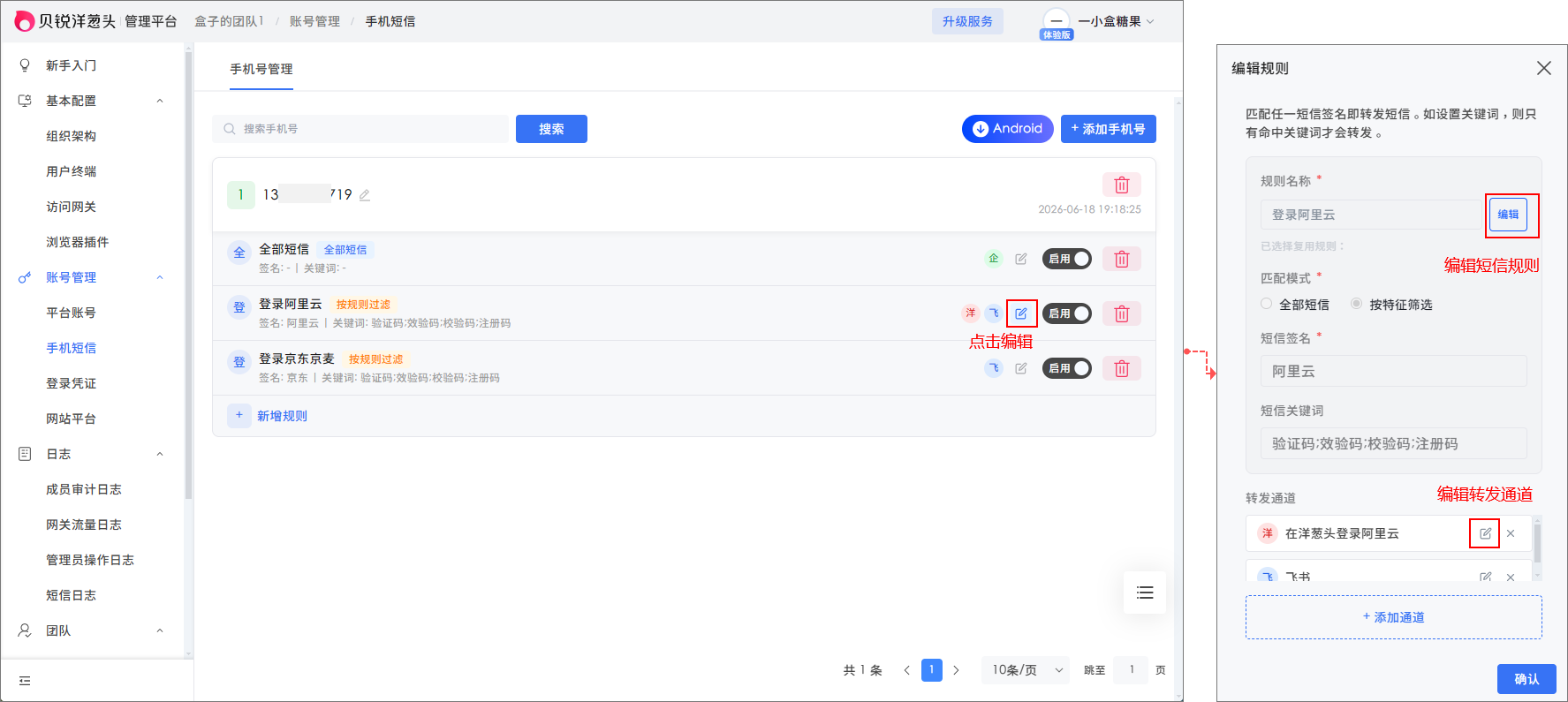Click the 跳至 page number input
The width and height of the screenshot is (1568, 702).
click(x=1132, y=670)
